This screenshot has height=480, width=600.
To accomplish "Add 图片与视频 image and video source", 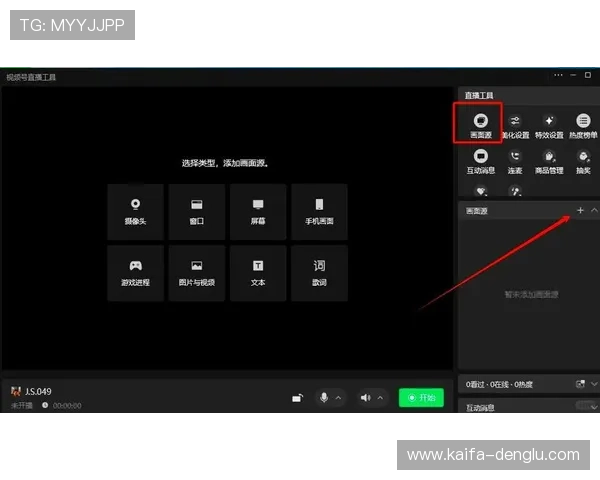I will click(x=197, y=273).
